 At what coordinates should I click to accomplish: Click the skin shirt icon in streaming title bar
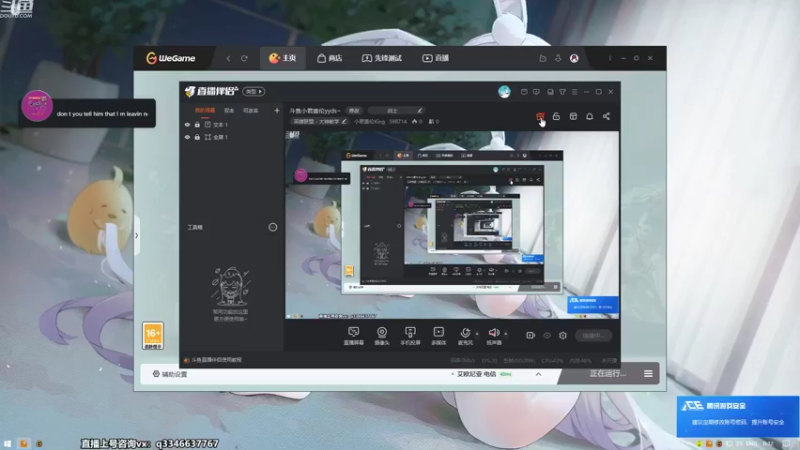562,92
